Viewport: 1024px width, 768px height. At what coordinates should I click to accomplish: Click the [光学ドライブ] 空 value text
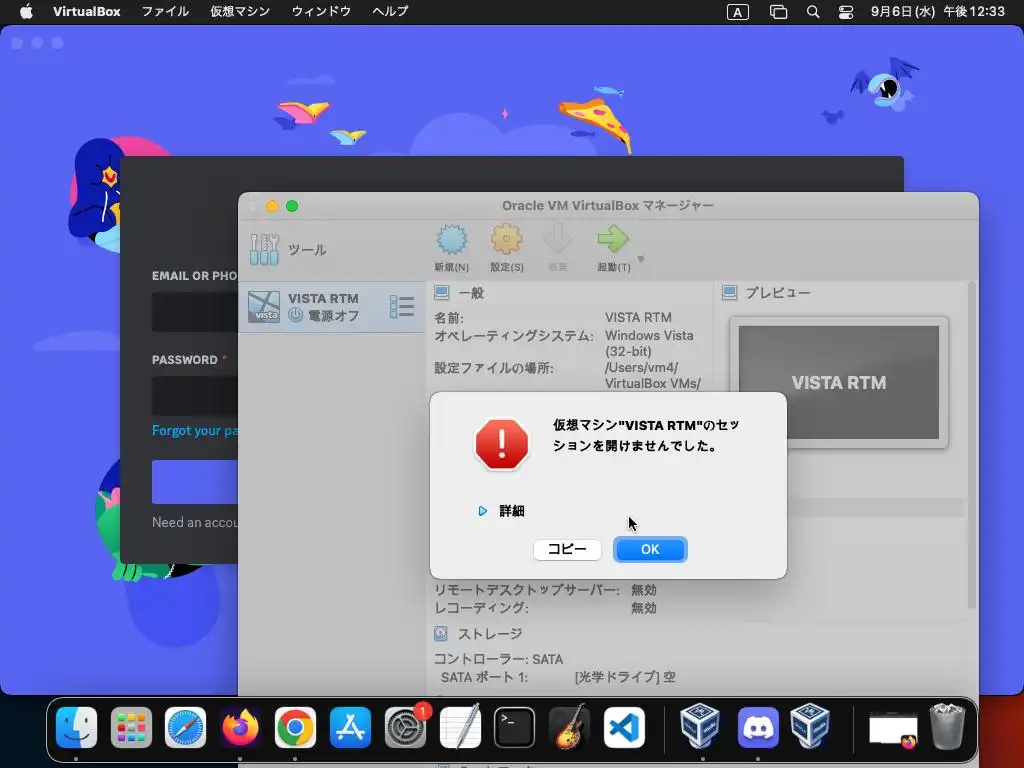pyautogui.click(x=625, y=677)
